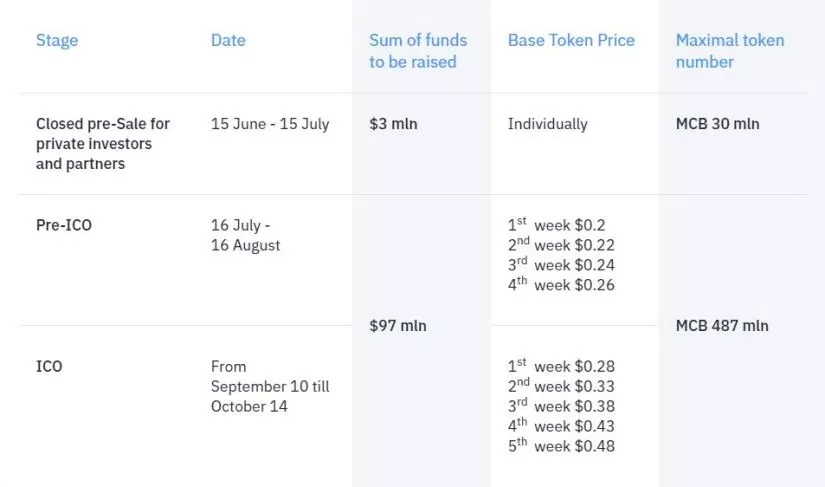The image size is (825, 487).
Task: Click the Stage column header
Action: 57,41
